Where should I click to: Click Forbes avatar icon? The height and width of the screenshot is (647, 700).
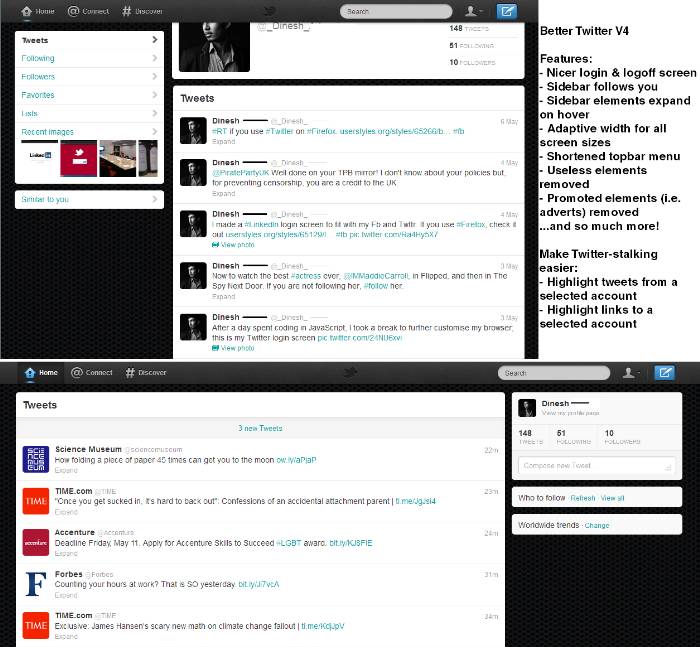[x=36, y=584]
